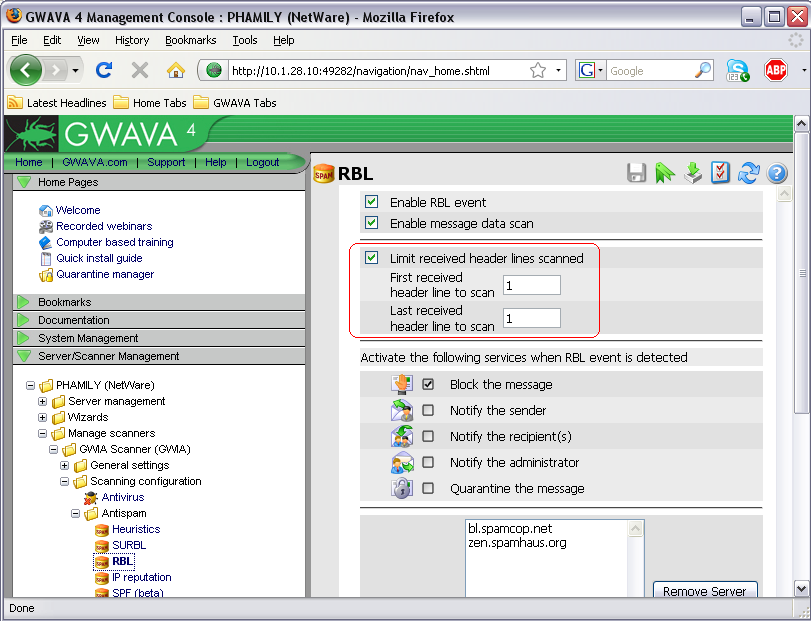
Task: Uncheck Limit received header lines scanned
Action: pos(371,257)
